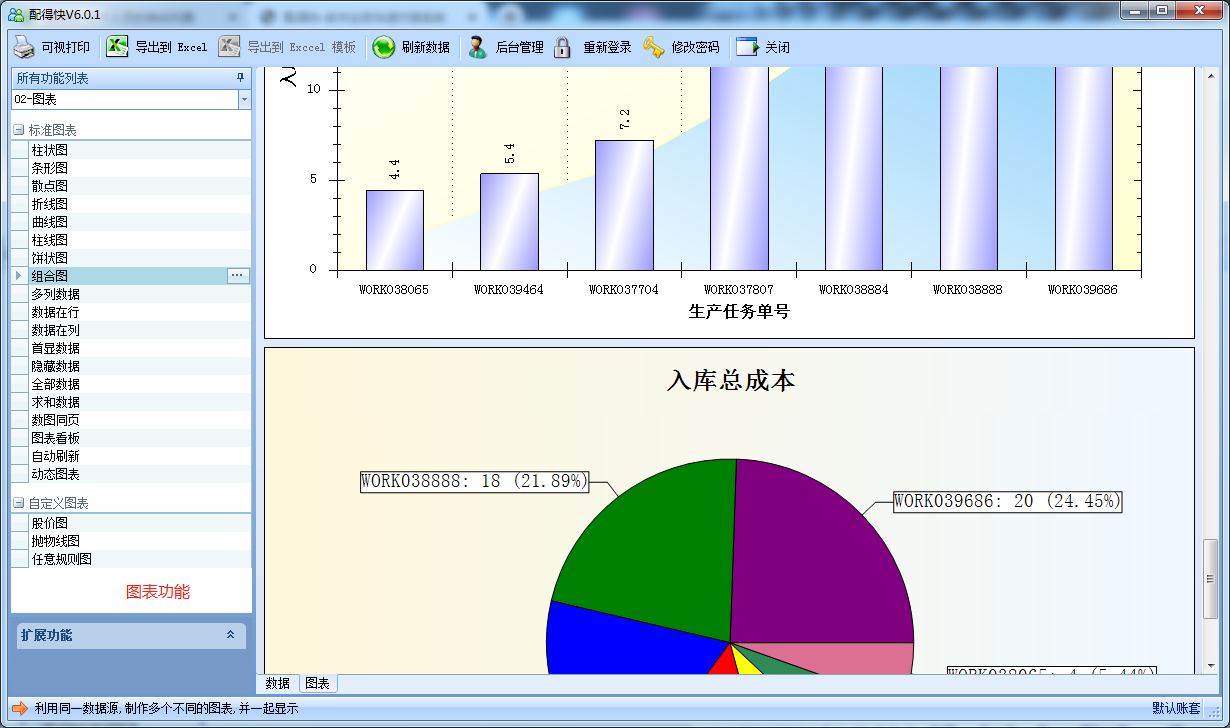Open the 02-图表 dropdown arrow
1230x728 pixels.
245,99
